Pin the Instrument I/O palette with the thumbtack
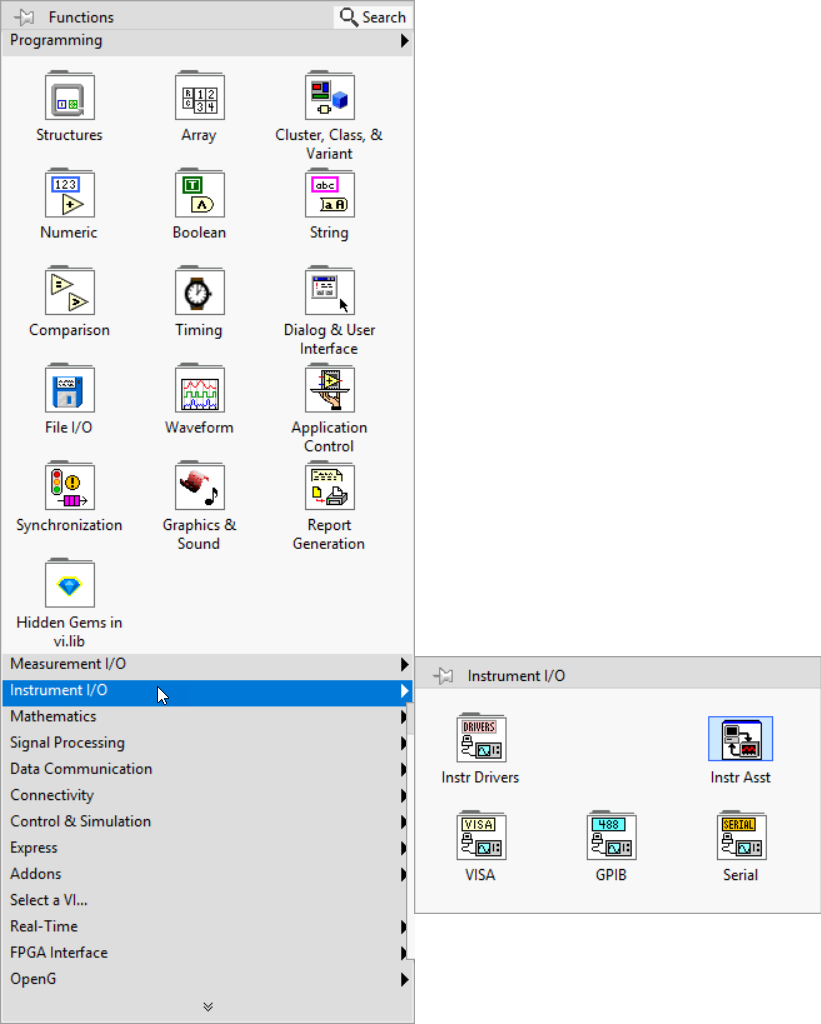Screen dimensions: 821x1024 click(440, 675)
